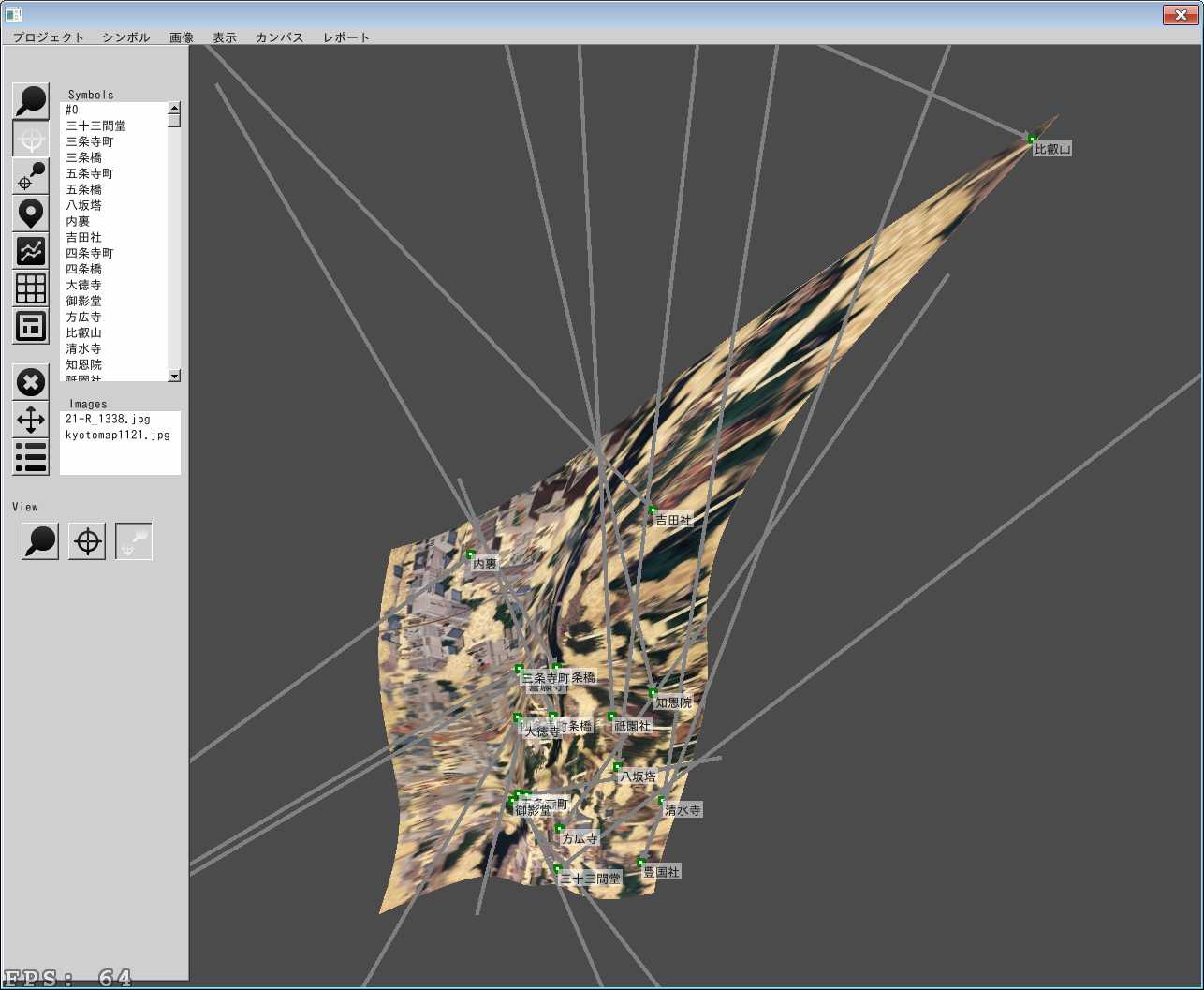1204x990 pixels.
Task: Select 三条寺町 in Symbols list
Action: [113, 141]
